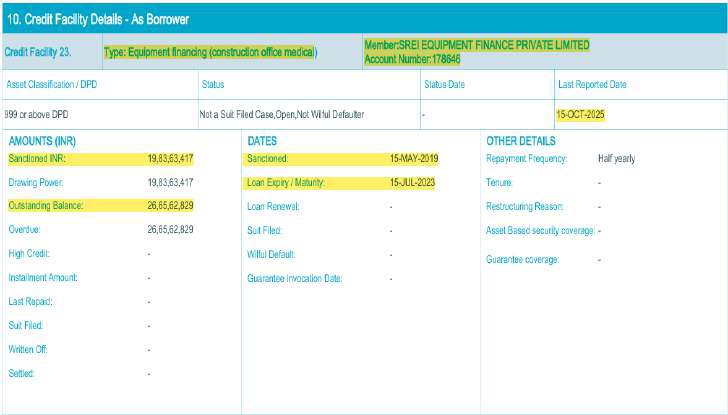Click the Asset Based security coverage label
This screenshot has width=728, height=415.
pyautogui.click(x=540, y=231)
